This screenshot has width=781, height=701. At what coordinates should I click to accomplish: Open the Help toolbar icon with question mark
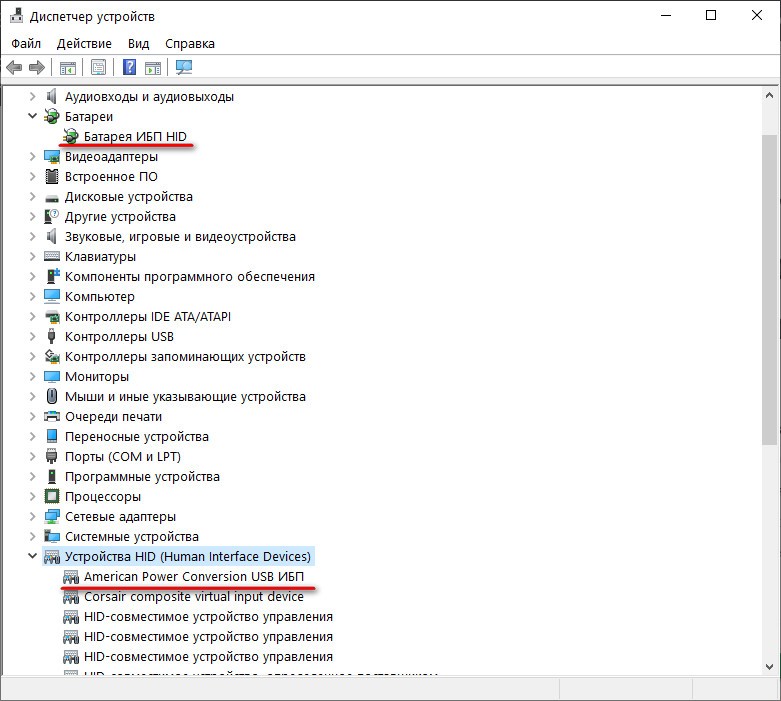pyautogui.click(x=130, y=67)
